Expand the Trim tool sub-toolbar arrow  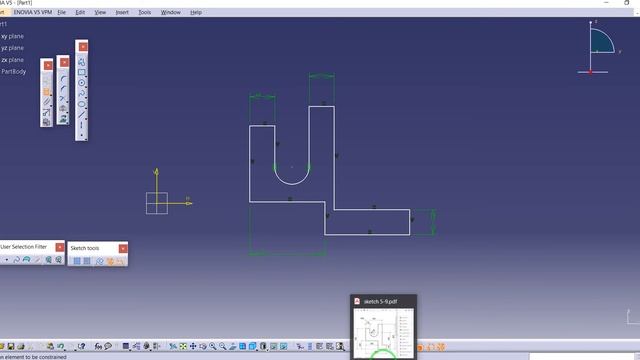67,102
